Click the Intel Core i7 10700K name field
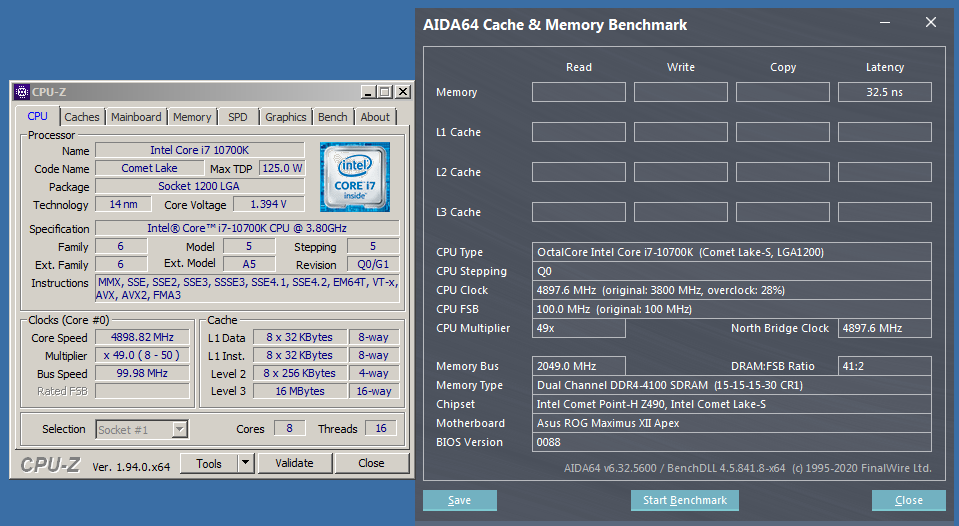This screenshot has height=526, width=959. coord(200,150)
